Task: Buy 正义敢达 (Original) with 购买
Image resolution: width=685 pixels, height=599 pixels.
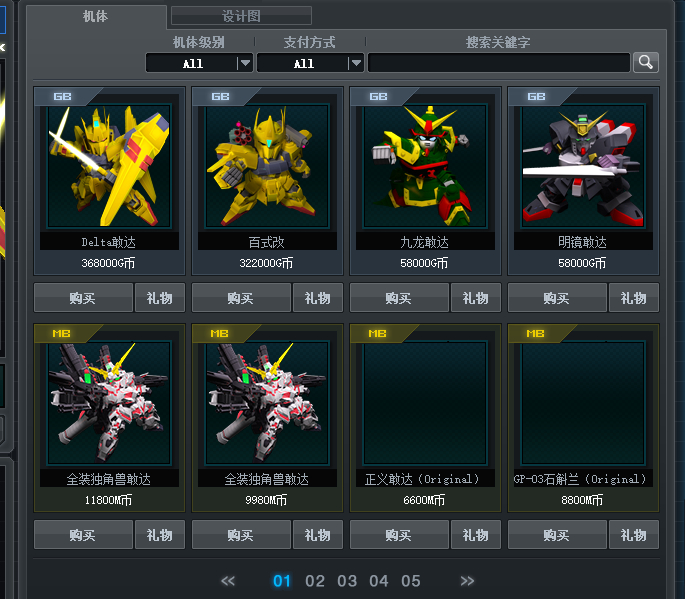Action: coord(399,534)
